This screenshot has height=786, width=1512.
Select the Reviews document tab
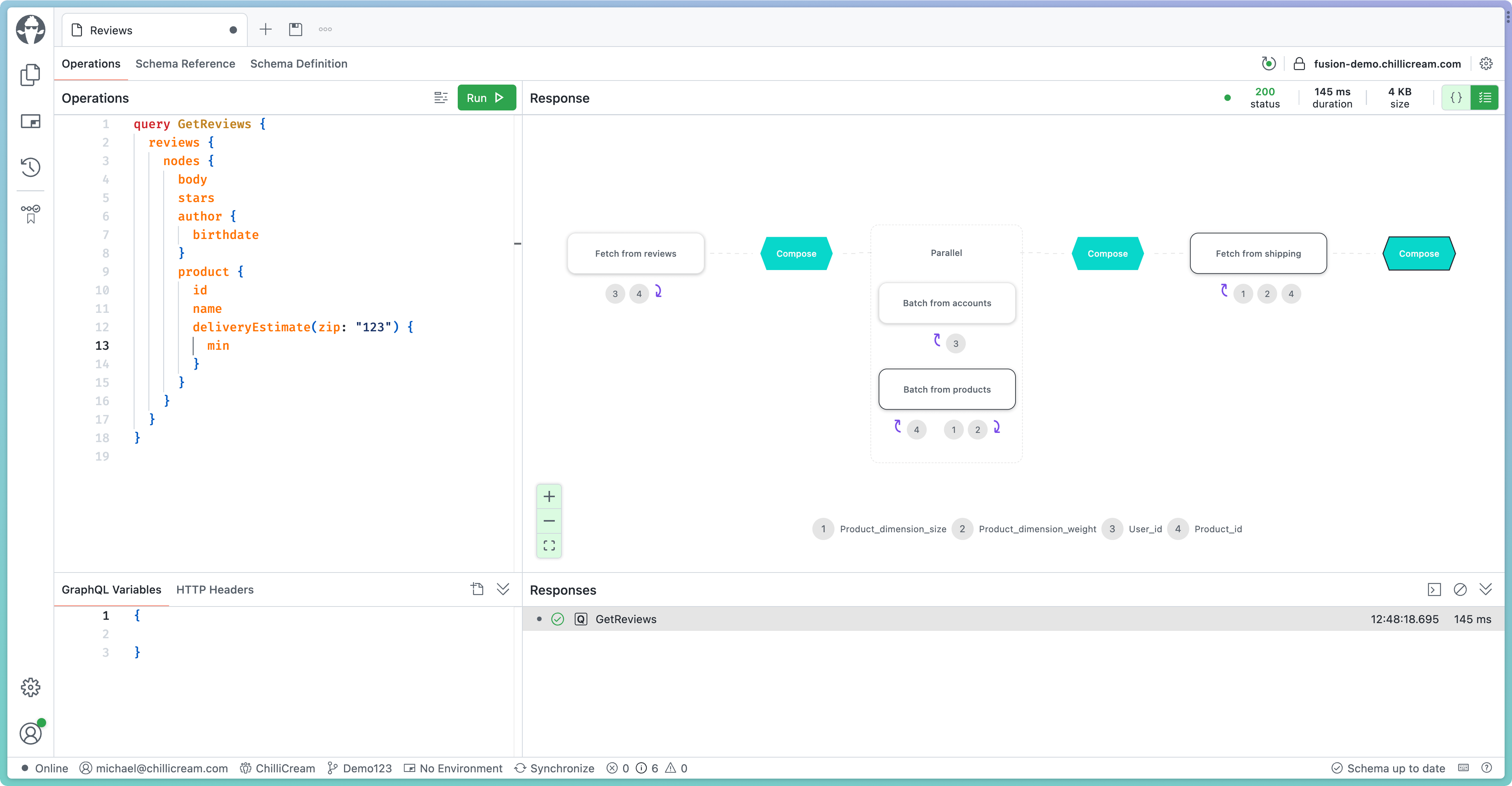(x=154, y=30)
